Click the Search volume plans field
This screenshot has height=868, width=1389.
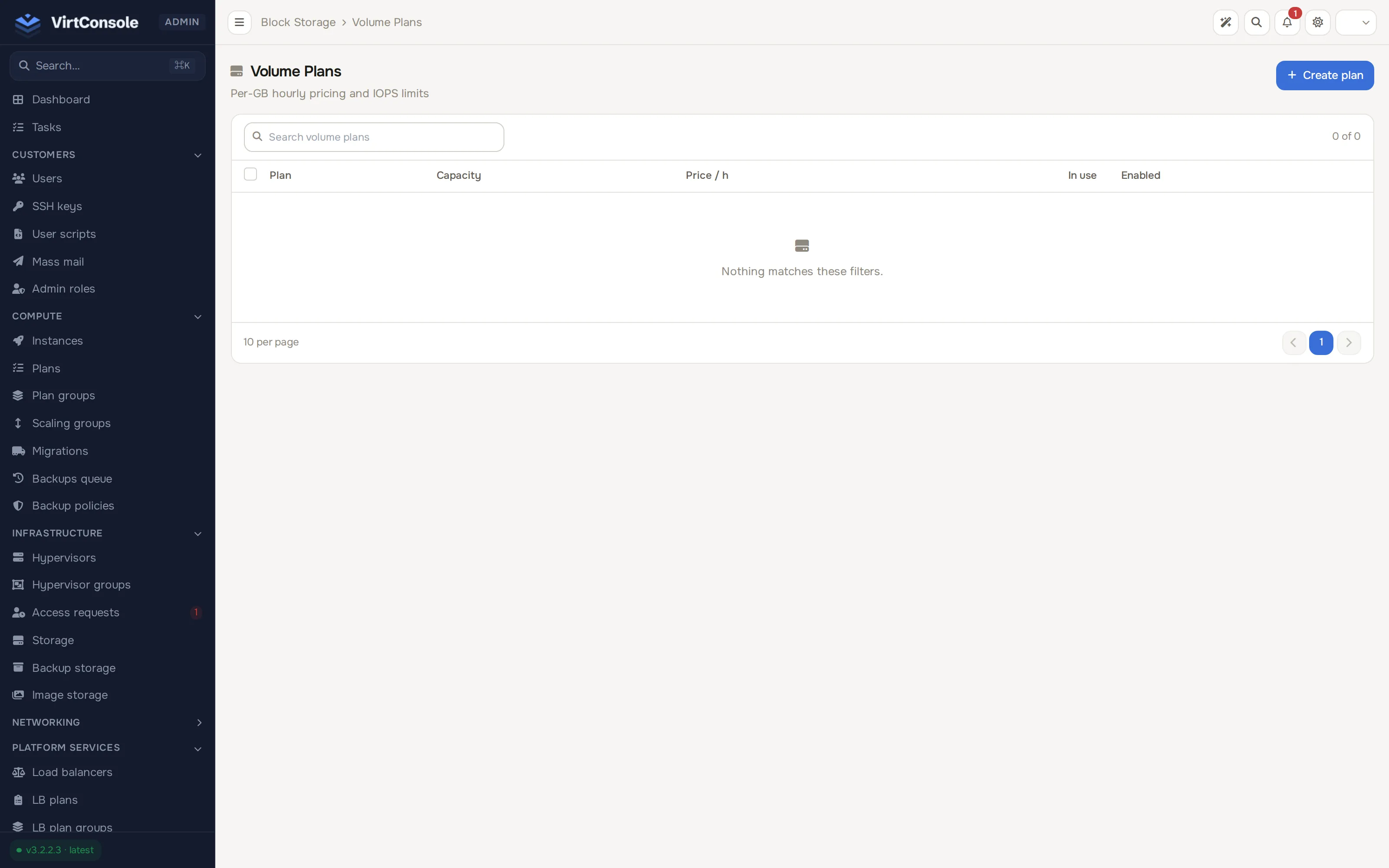pyautogui.click(x=374, y=137)
